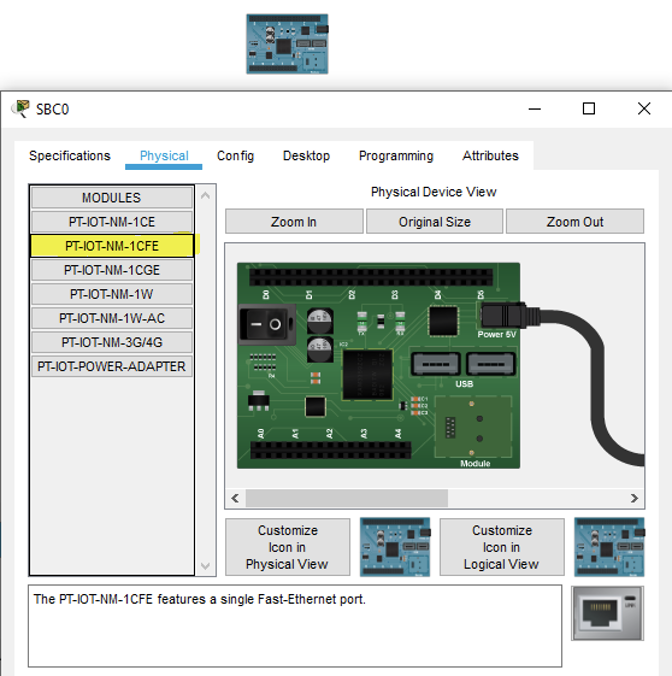
Task: Click the Module slot on the board
Action: (475, 430)
